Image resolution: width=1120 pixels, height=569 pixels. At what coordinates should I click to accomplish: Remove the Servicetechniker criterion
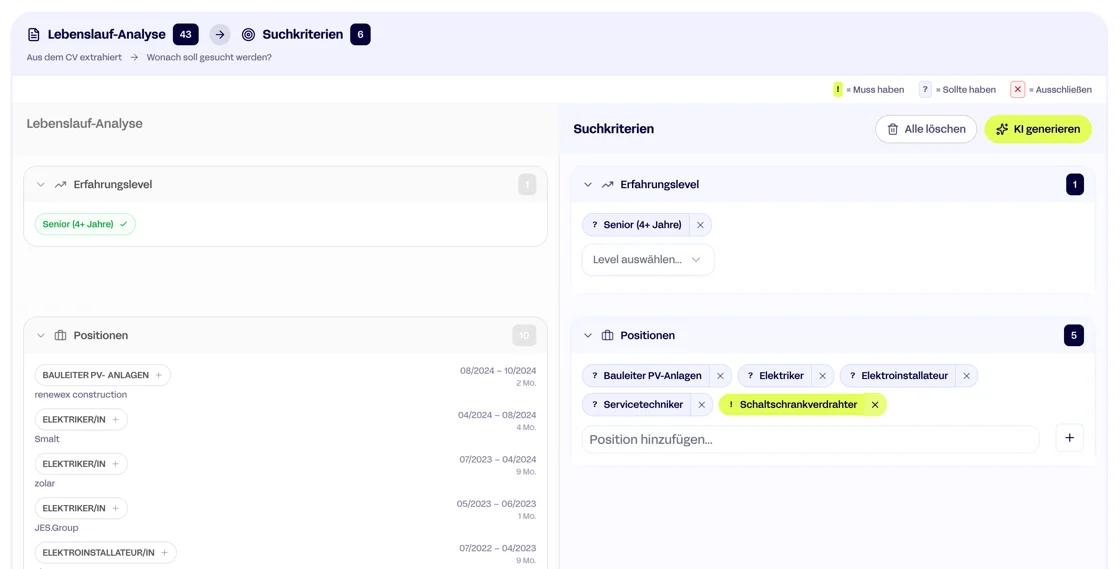(701, 405)
